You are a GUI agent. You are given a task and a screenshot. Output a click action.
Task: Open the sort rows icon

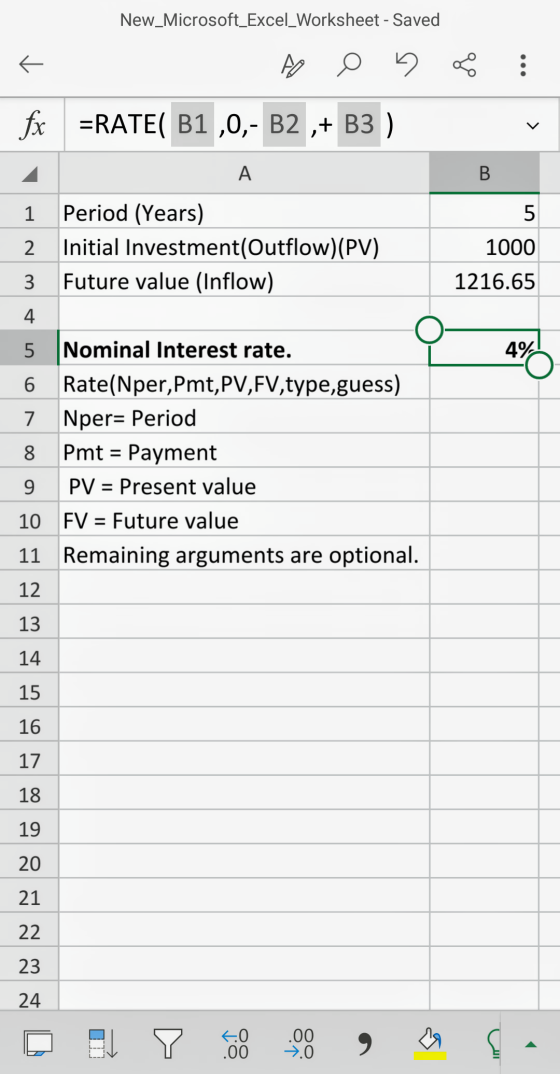pyautogui.click(x=103, y=1043)
